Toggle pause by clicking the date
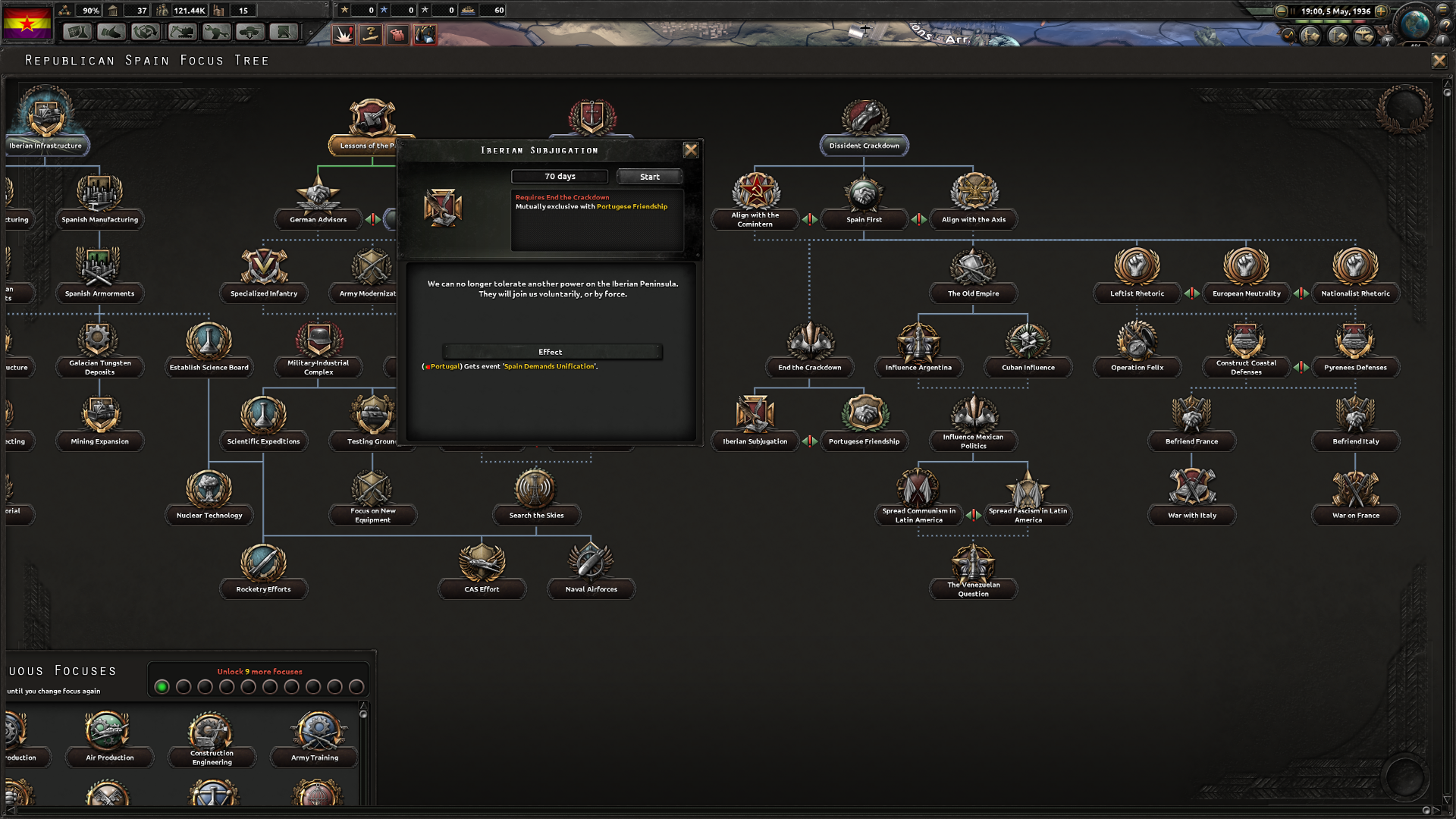 [x=1335, y=11]
